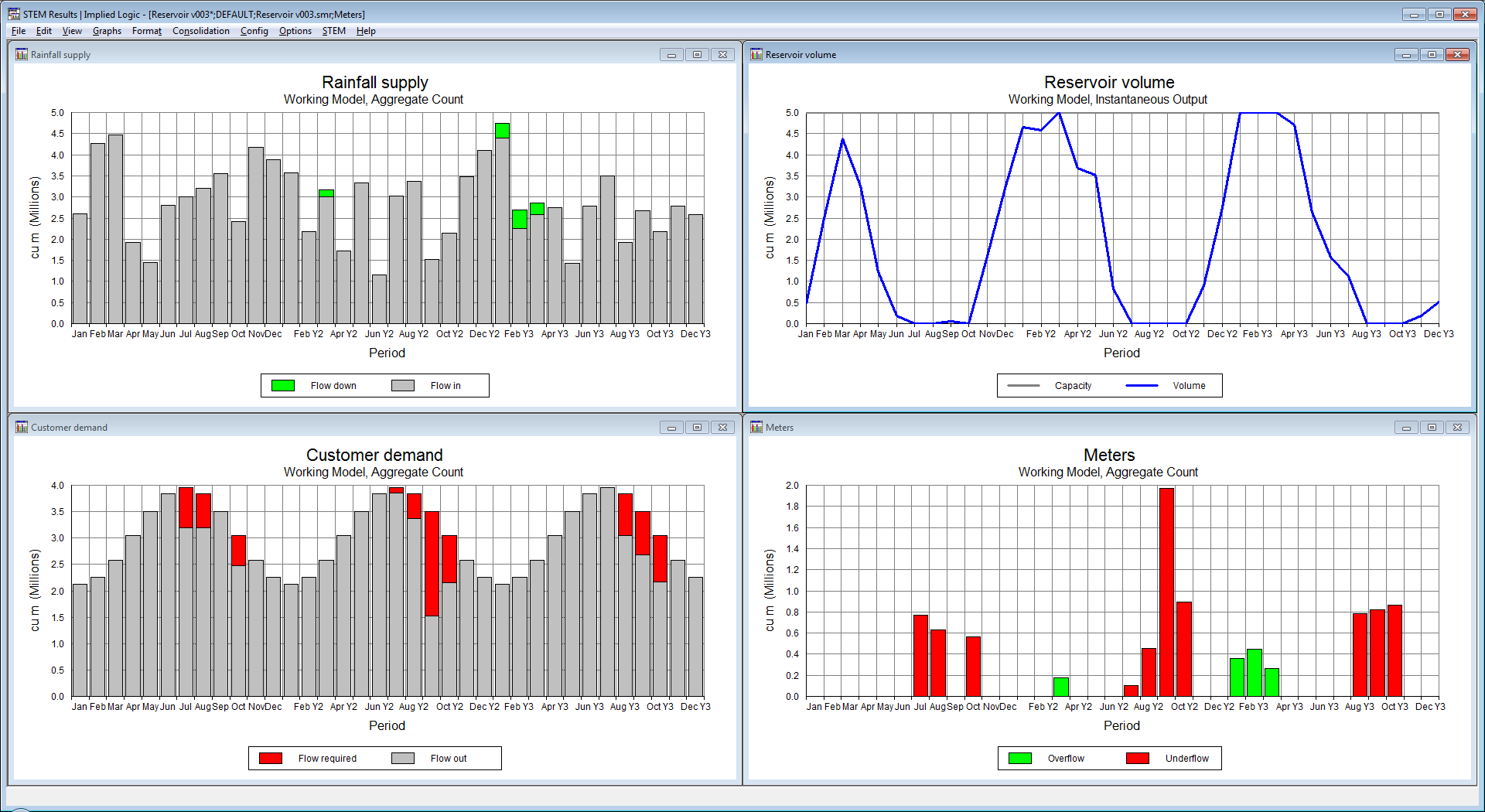Viewport: 1485px width, 812px height.
Task: Click the Period axis label in Rainfall supply
Action: tap(387, 353)
